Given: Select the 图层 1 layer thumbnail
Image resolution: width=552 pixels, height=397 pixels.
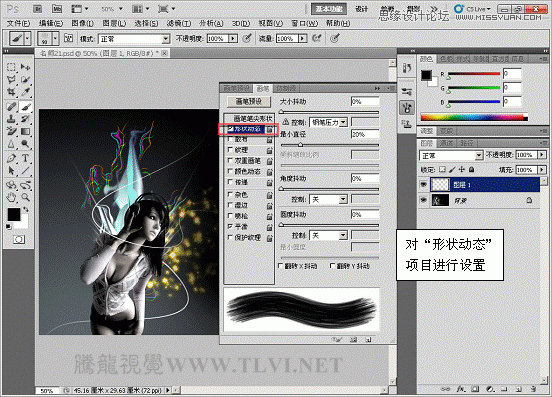Looking at the screenshot, I should (440, 184).
